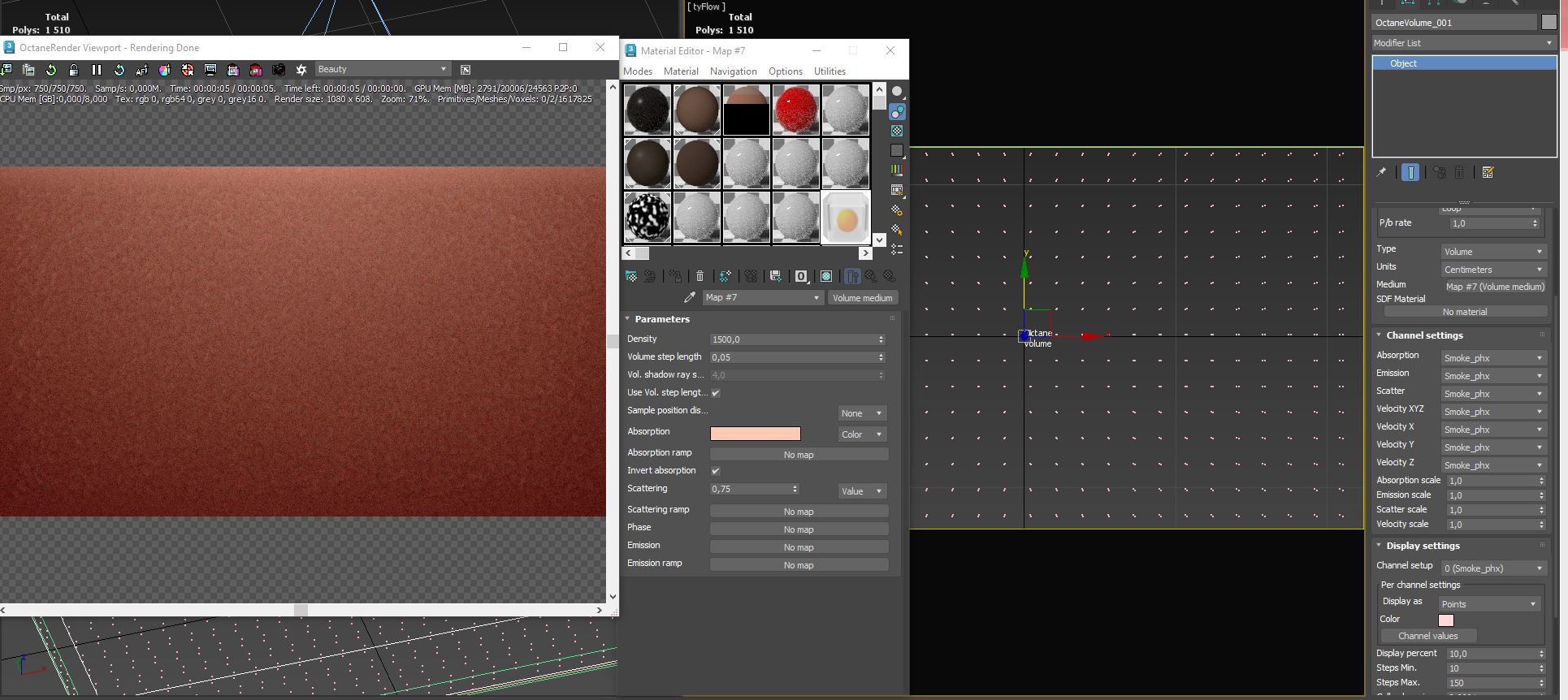Pause rendering in the Octane viewport toolbar

(96, 70)
